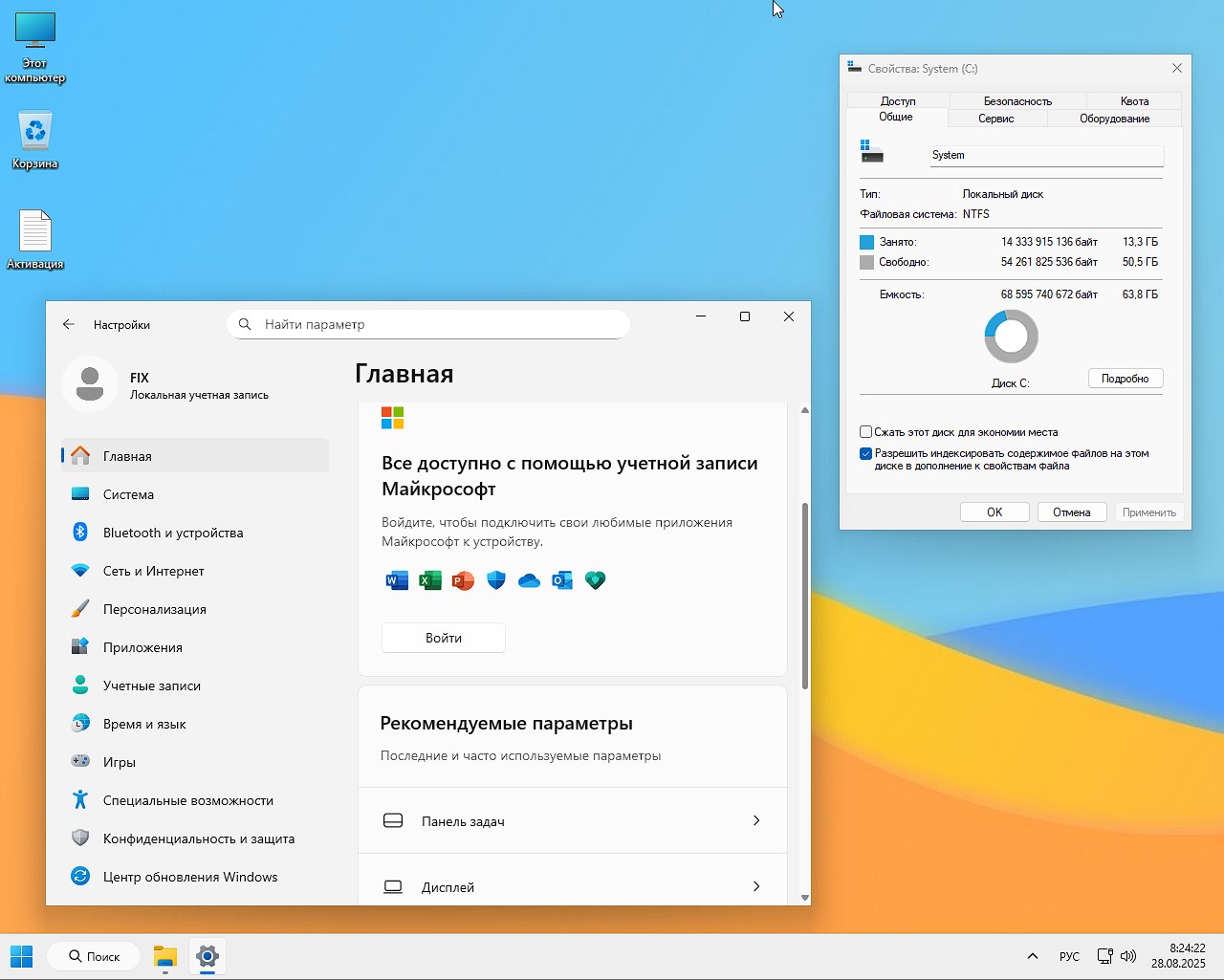Screen dimensions: 1224x980
Task: Click the Family Safety heart icon
Action: pyautogui.click(x=596, y=580)
